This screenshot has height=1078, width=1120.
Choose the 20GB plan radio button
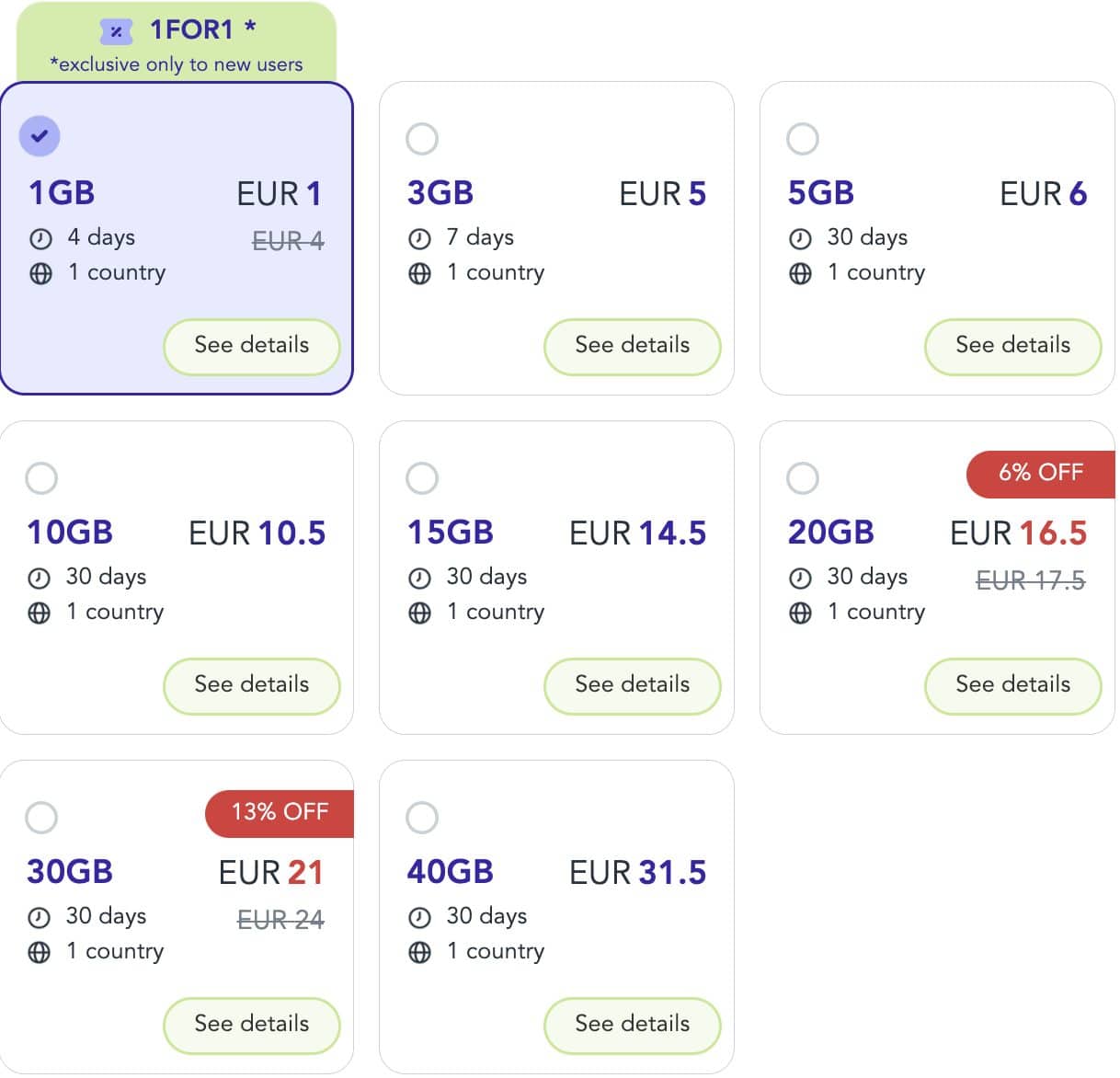[803, 478]
